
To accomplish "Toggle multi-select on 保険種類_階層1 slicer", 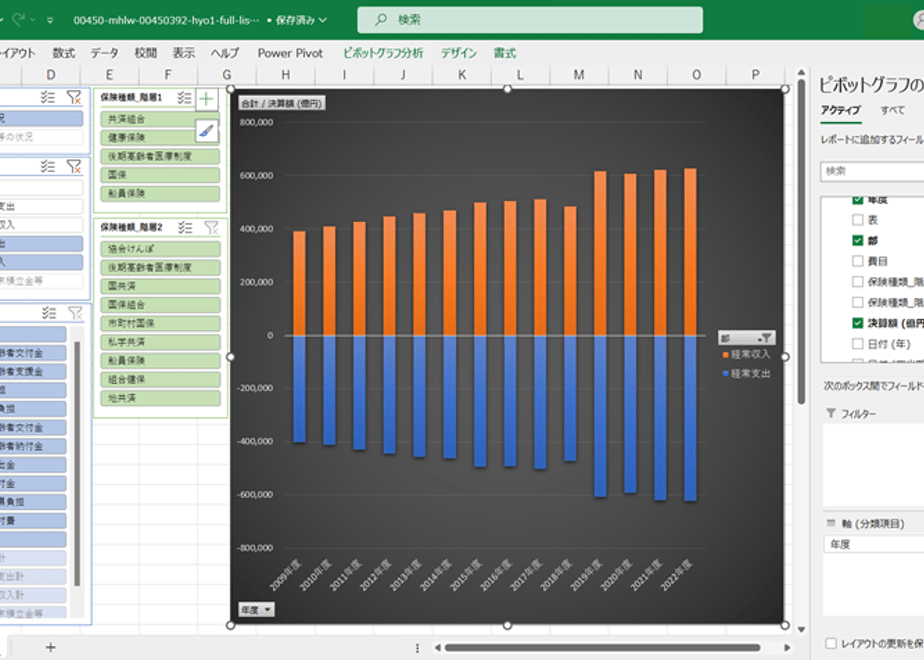I will tap(184, 97).
